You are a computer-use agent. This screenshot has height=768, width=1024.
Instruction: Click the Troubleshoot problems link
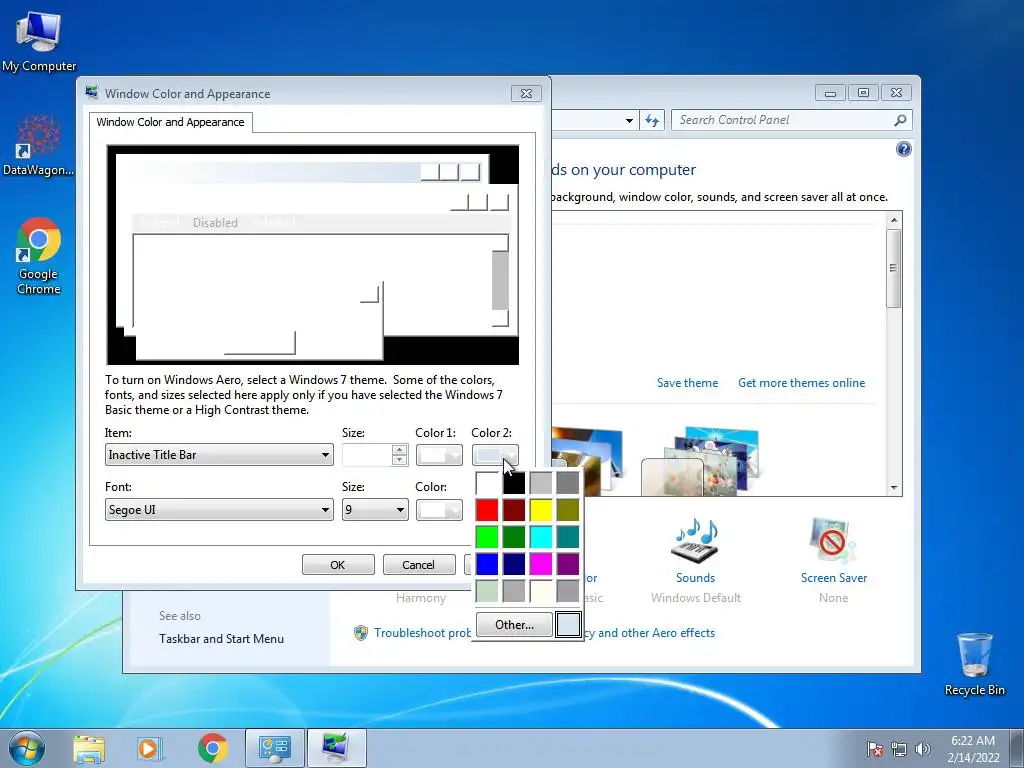click(x=423, y=633)
